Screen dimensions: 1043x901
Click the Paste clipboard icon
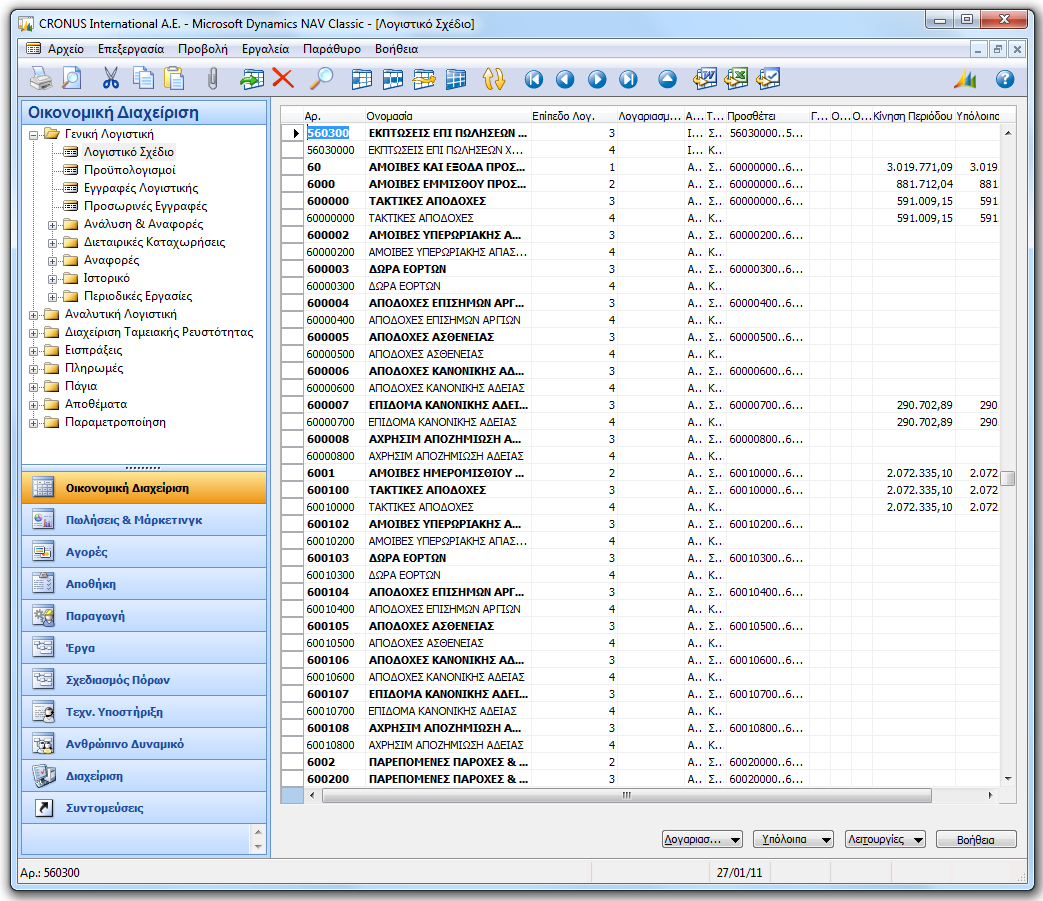pos(174,79)
